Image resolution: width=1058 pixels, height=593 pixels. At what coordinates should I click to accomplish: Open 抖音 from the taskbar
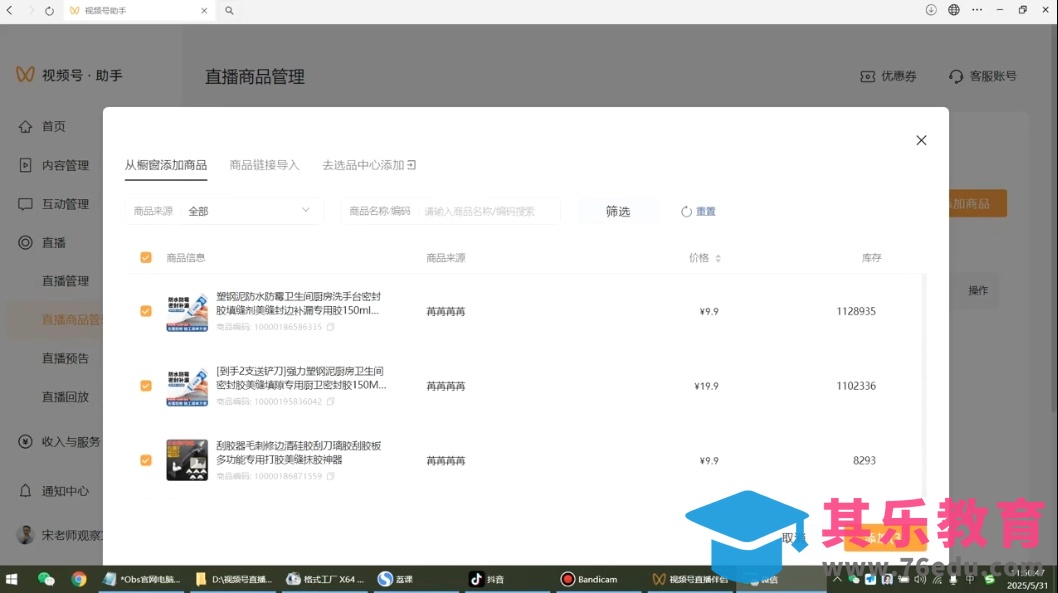(x=488, y=579)
